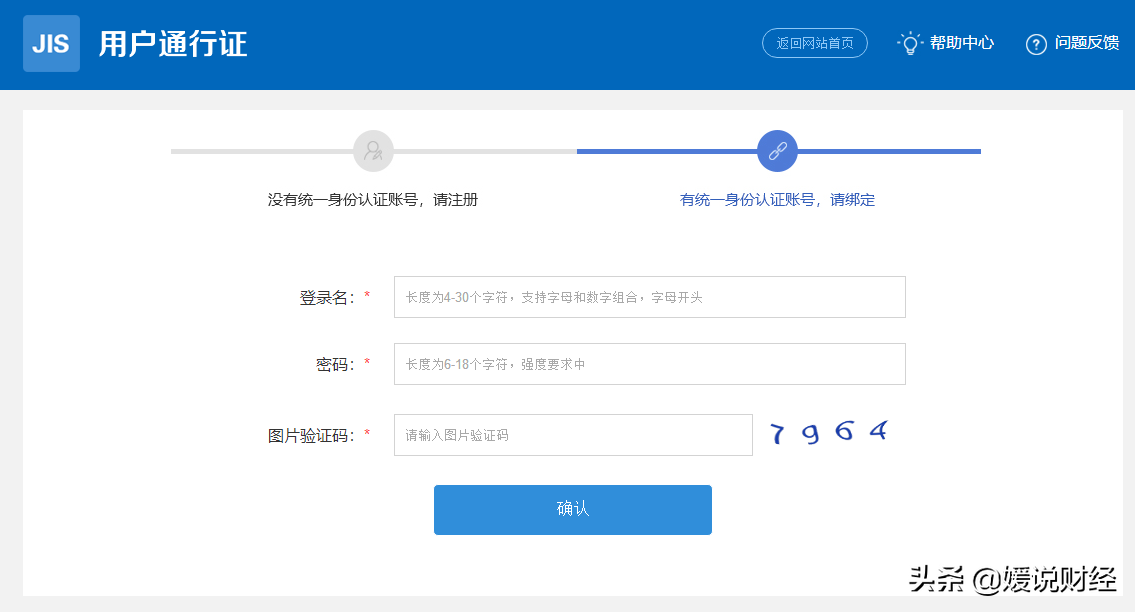Refresh the 7964 captcha image

coord(829,432)
